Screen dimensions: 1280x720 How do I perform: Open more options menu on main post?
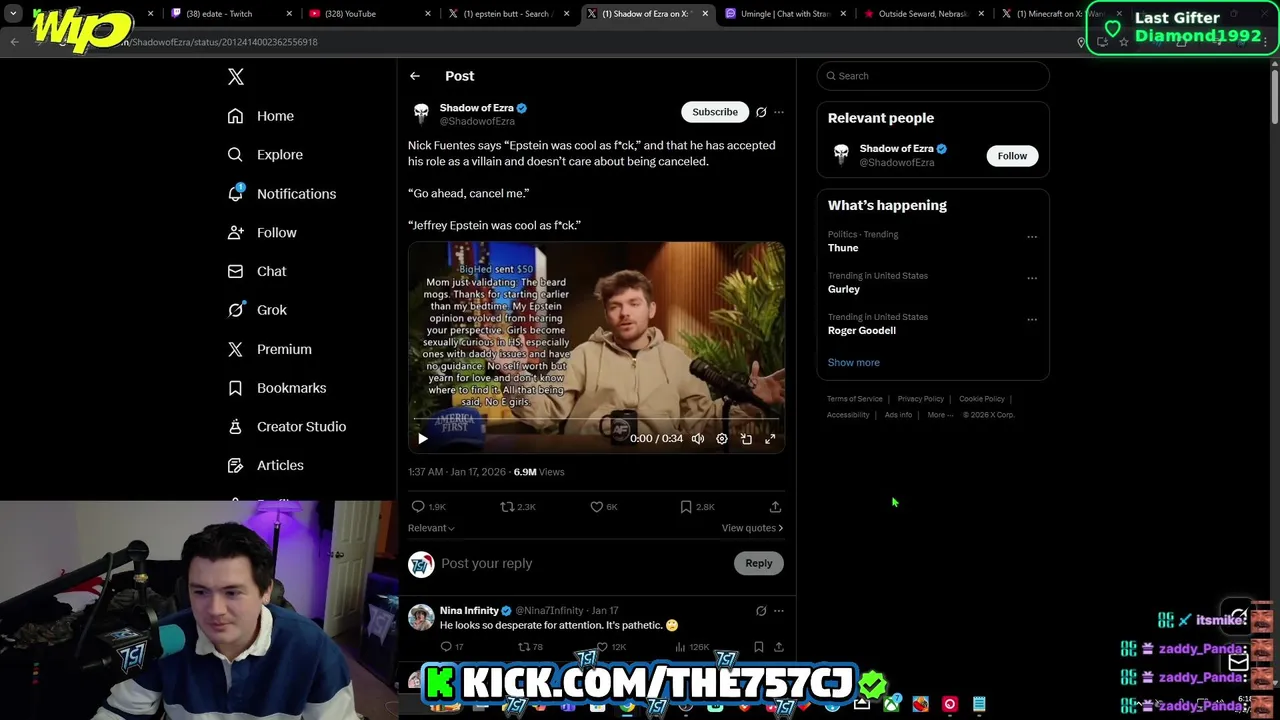click(779, 112)
